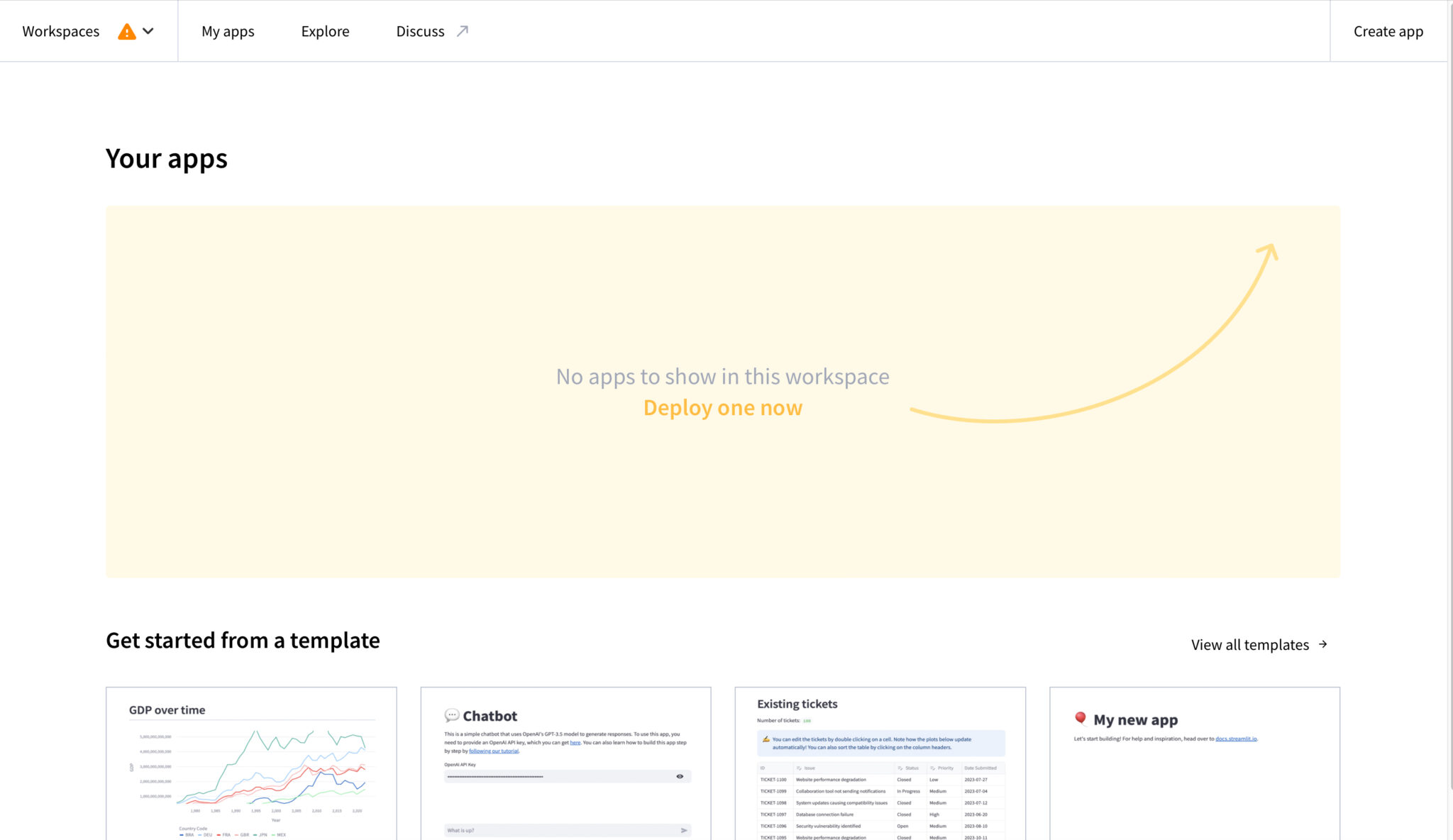The width and height of the screenshot is (1453, 840).
Task: Expand the Workspaces dropdown chevron
Action: 148,31
